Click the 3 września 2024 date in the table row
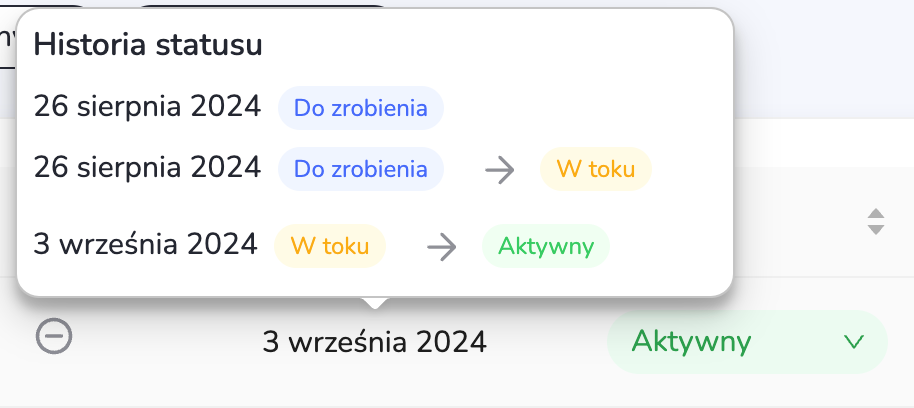Screen dimensions: 914x408 [374, 343]
